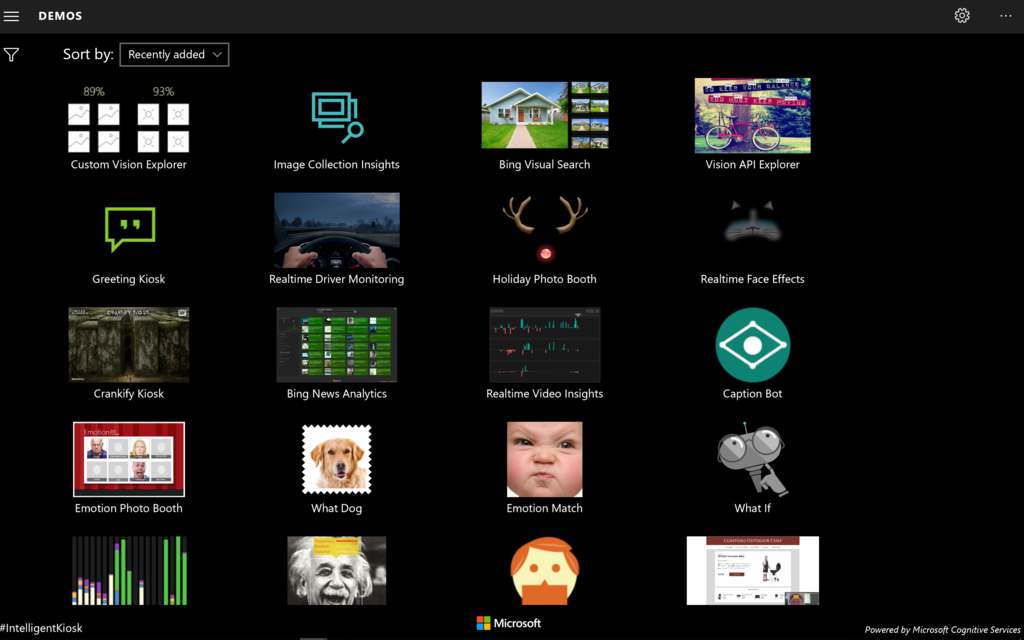Viewport: 1024px width, 640px height.
Task: Open settings via the gear icon
Action: pyautogui.click(x=962, y=16)
